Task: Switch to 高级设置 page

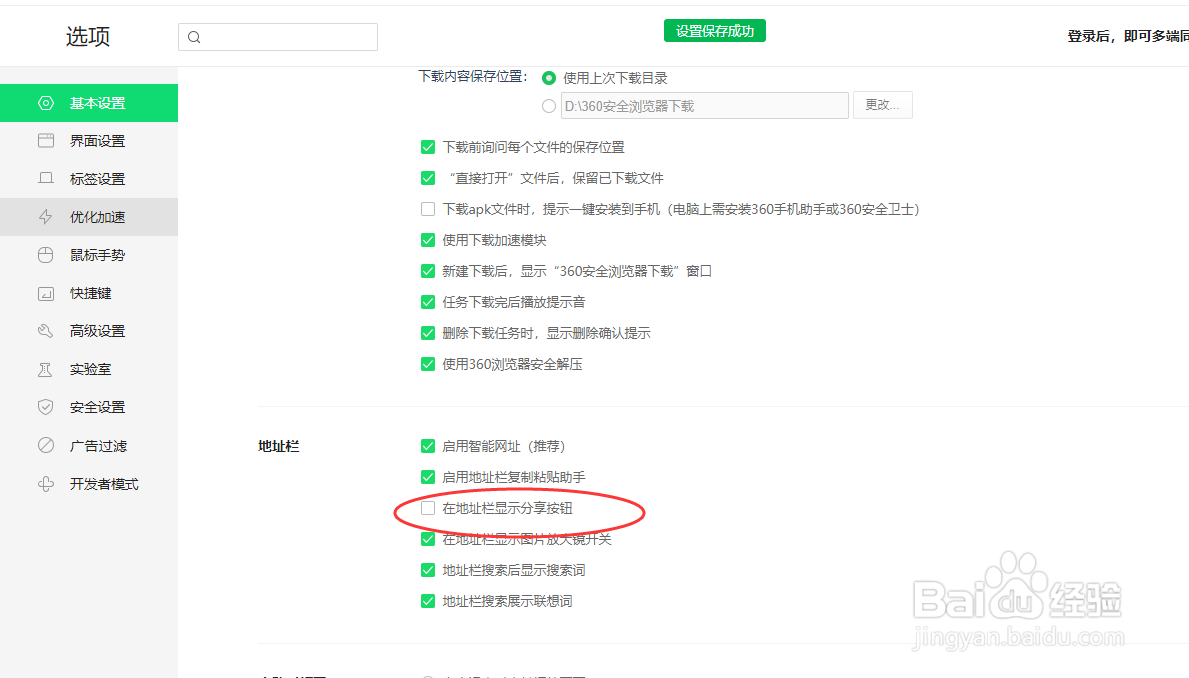Action: tap(89, 331)
